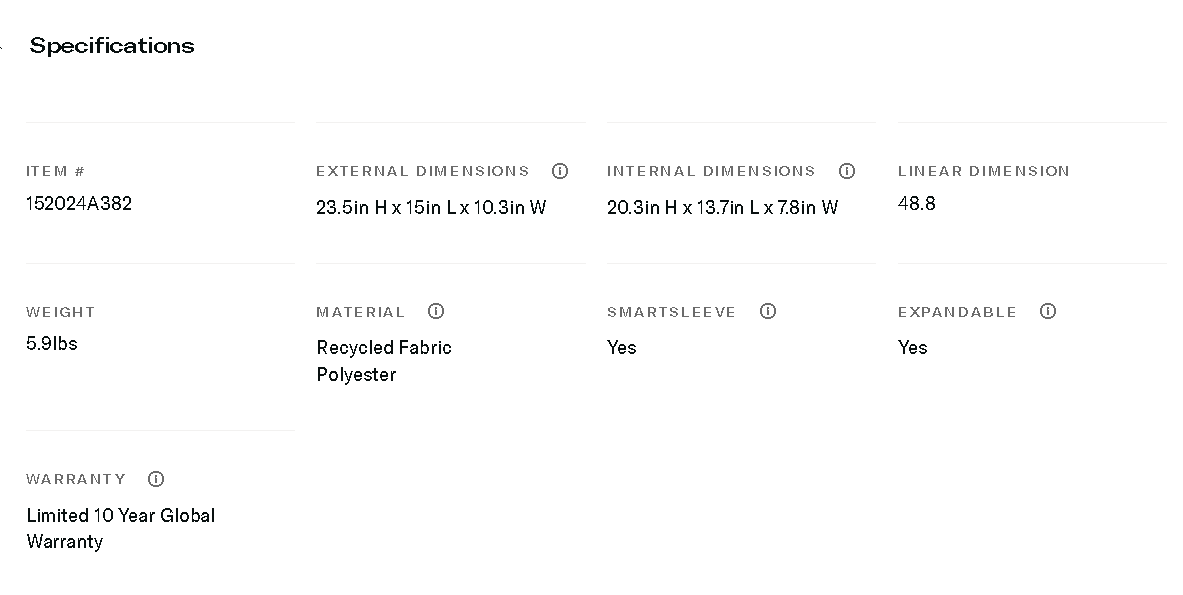Click the External Dimensions info icon
Screen dimensions: 1183x595
pos(560,171)
